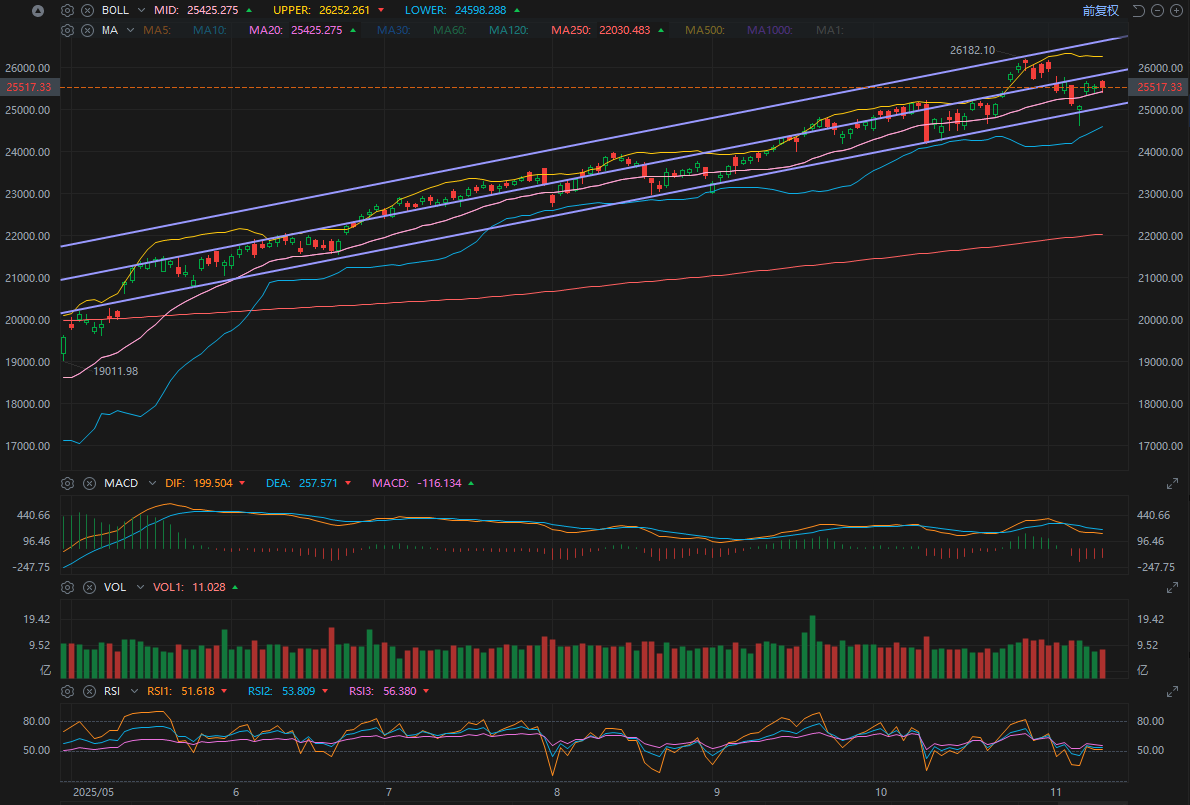Viewport: 1190px width, 805px height.
Task: Open MA indicator settings gear
Action: [x=68, y=30]
